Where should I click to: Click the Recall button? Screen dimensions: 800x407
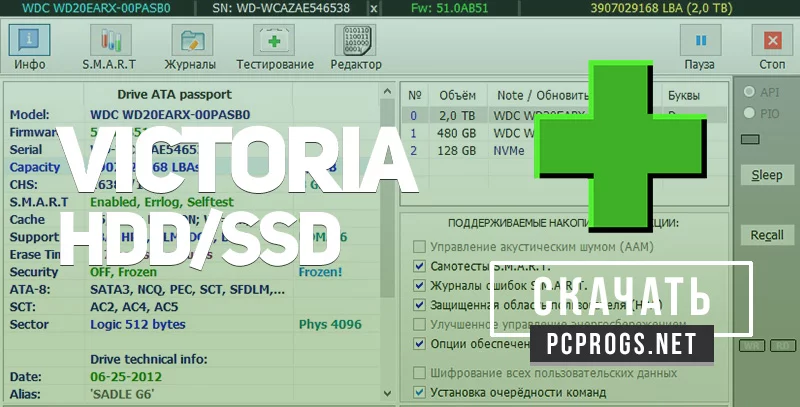pyautogui.click(x=767, y=235)
